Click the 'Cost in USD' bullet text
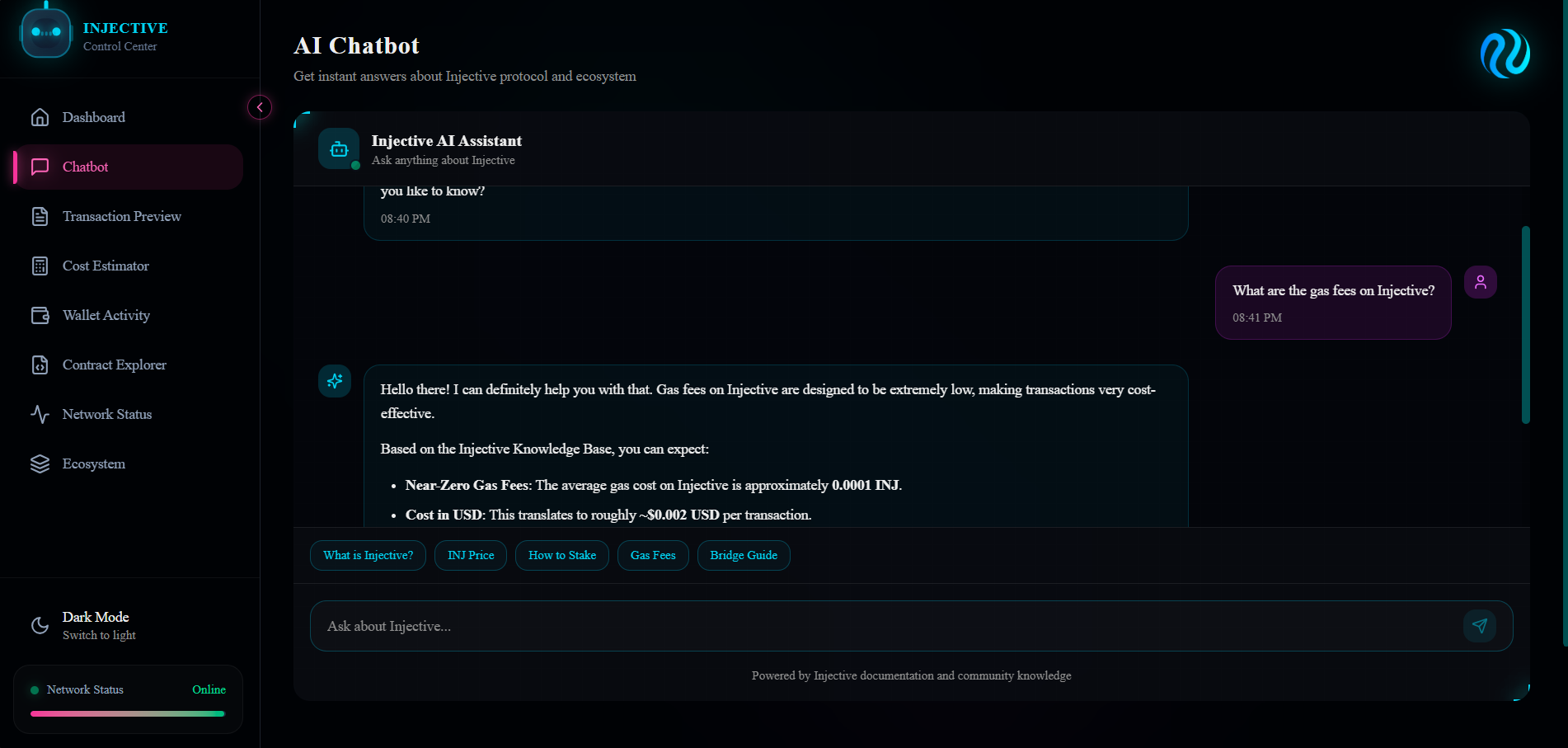The height and width of the screenshot is (748, 1568). (x=608, y=515)
